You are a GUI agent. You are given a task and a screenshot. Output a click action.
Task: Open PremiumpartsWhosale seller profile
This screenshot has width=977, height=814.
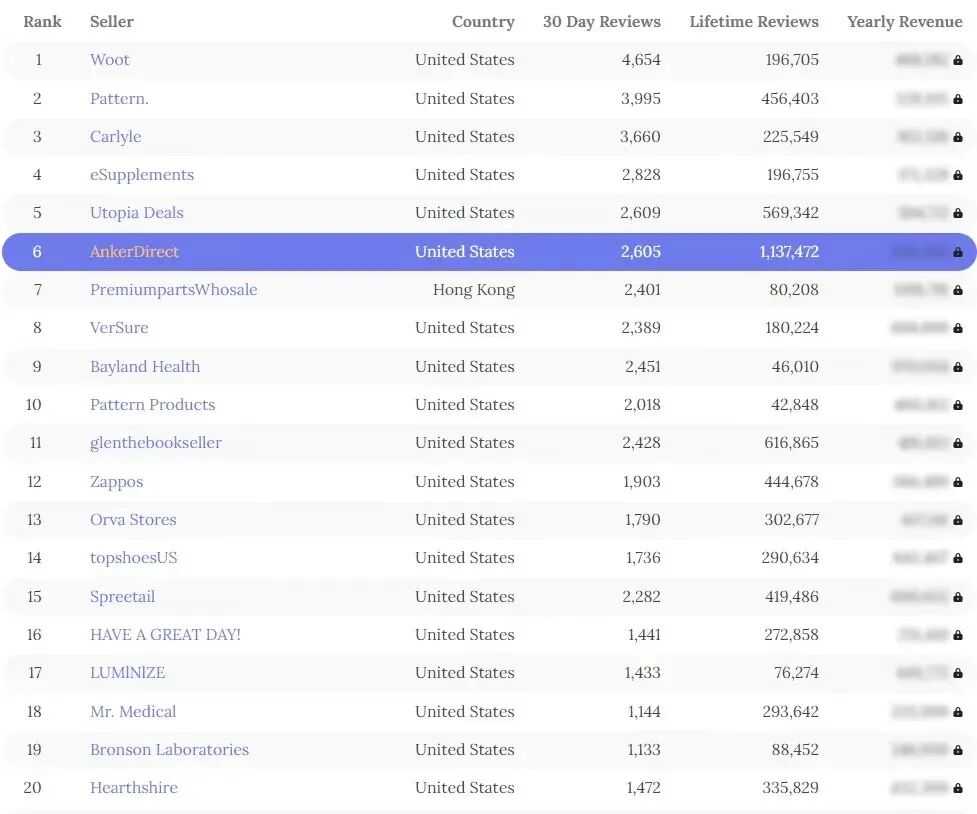click(173, 290)
